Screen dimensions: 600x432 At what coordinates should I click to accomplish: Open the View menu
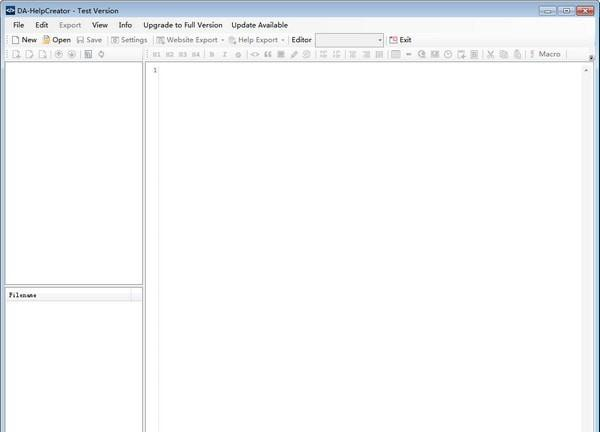click(100, 25)
